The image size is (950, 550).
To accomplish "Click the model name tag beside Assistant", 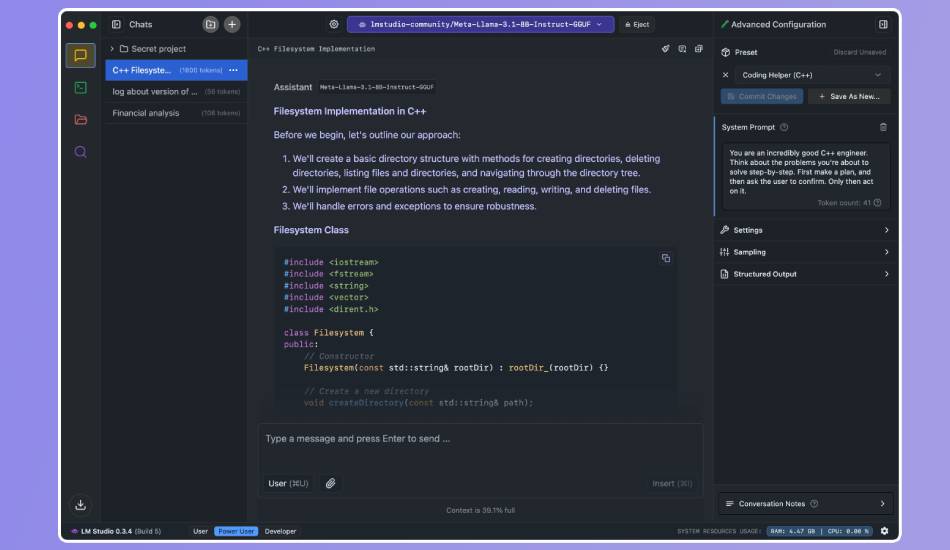I will pyautogui.click(x=376, y=87).
